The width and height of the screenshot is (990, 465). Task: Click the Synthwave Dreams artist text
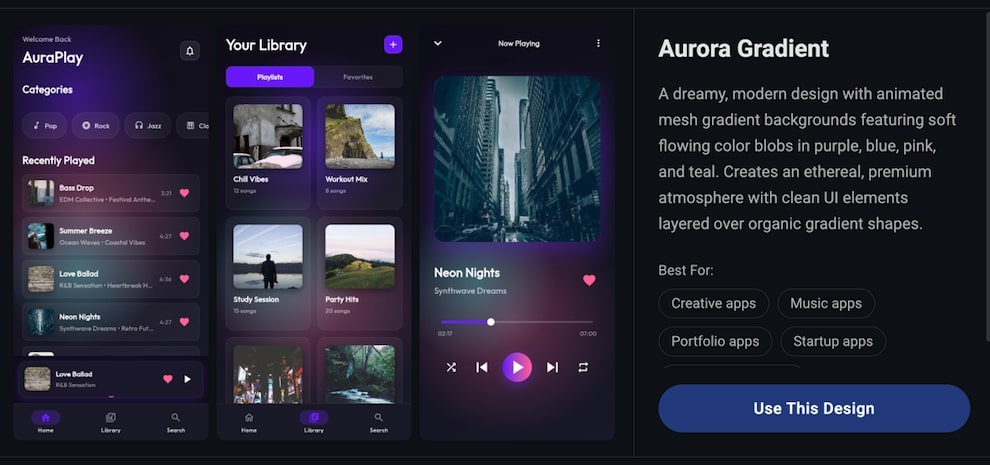click(470, 291)
